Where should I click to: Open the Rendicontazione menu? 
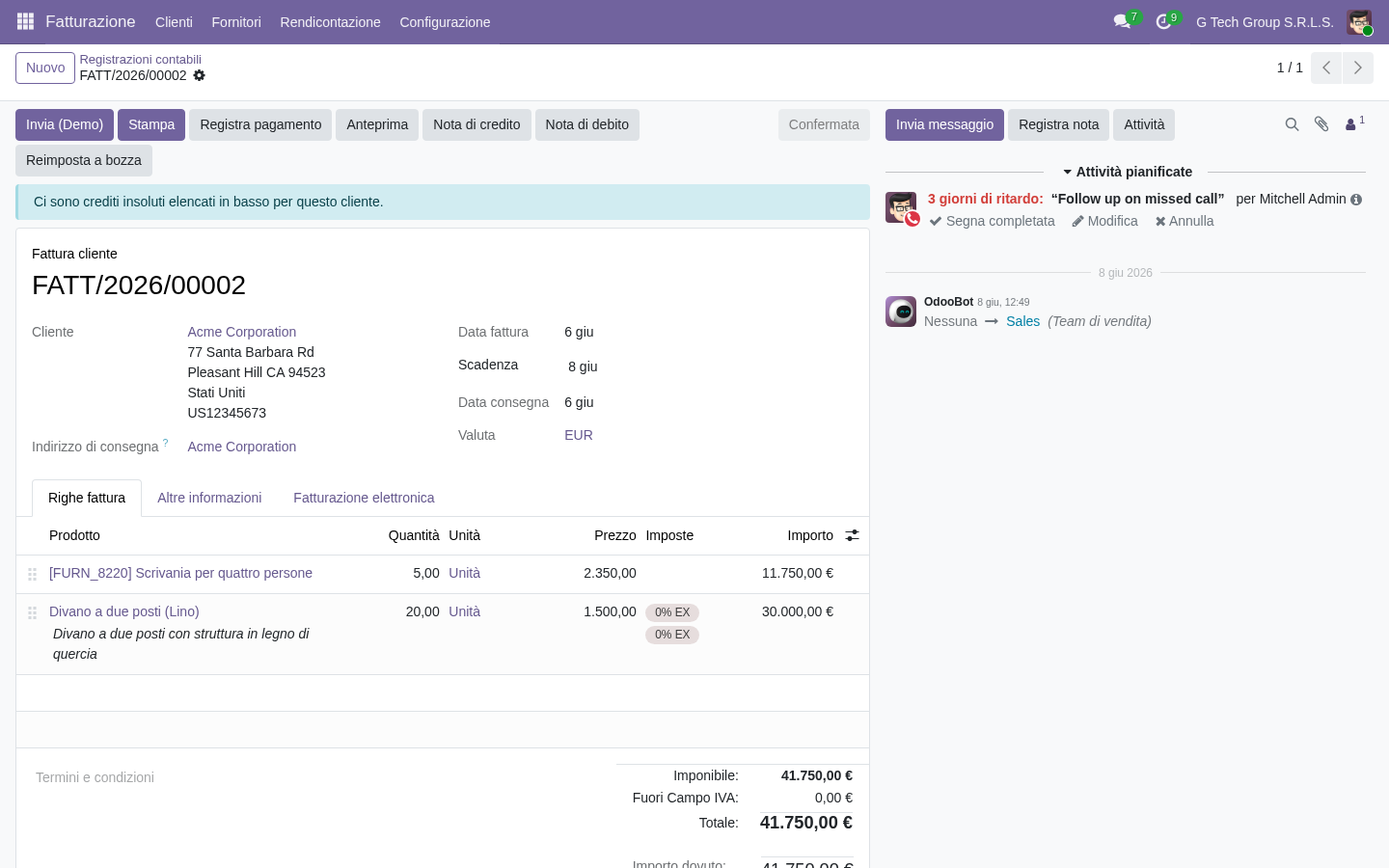click(x=330, y=22)
